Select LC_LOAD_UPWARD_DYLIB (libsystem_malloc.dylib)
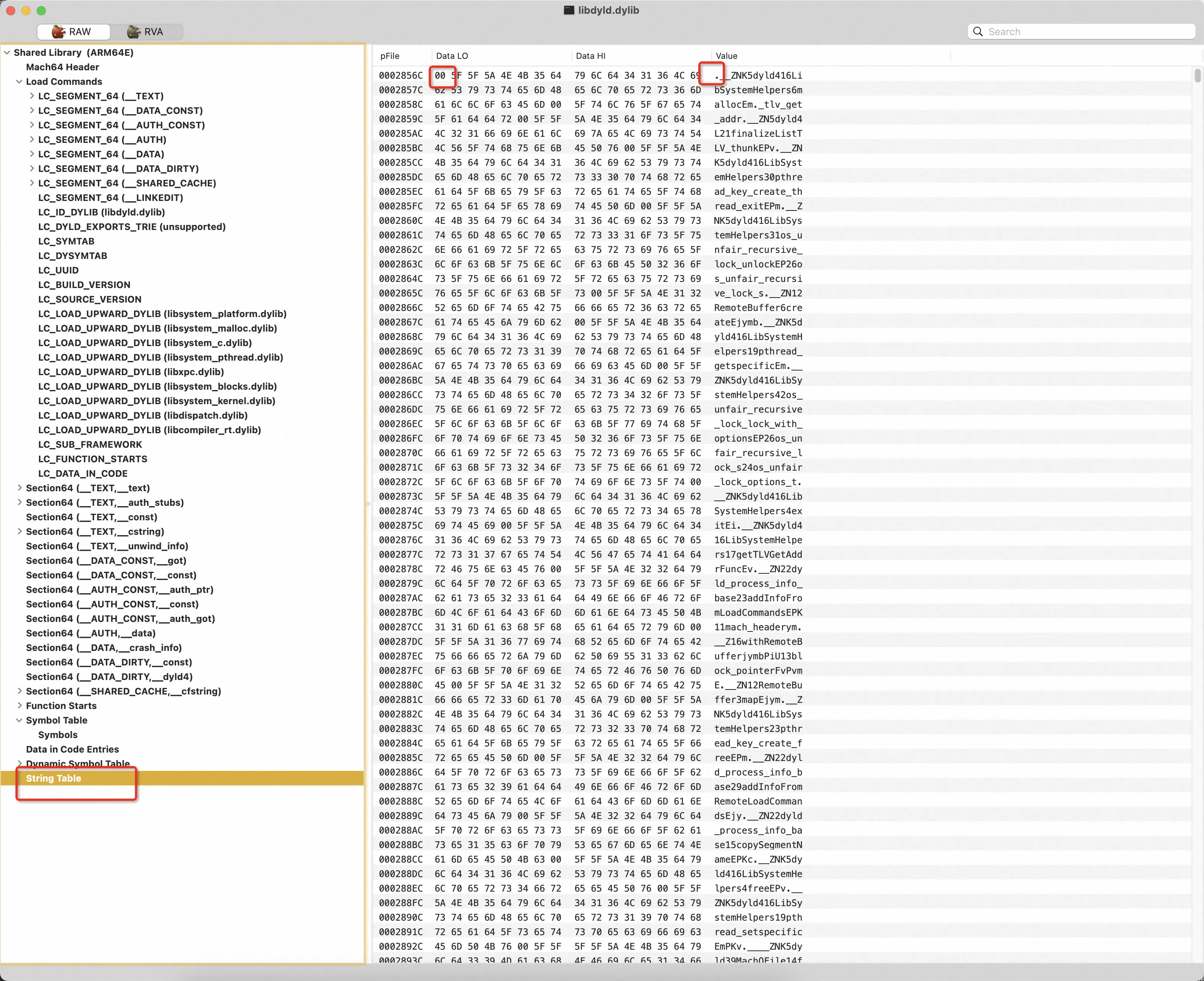 (x=158, y=328)
